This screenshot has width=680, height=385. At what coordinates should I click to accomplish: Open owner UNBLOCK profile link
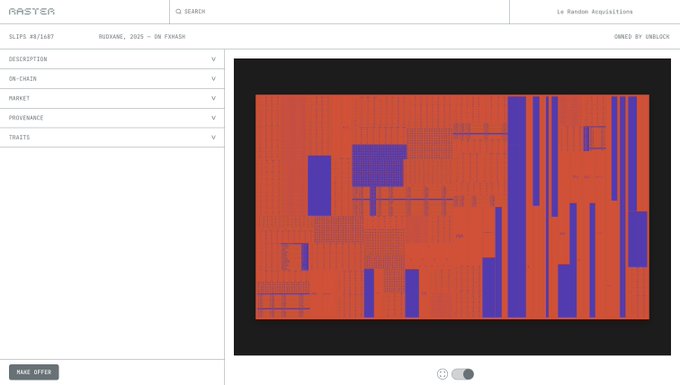pyautogui.click(x=657, y=37)
